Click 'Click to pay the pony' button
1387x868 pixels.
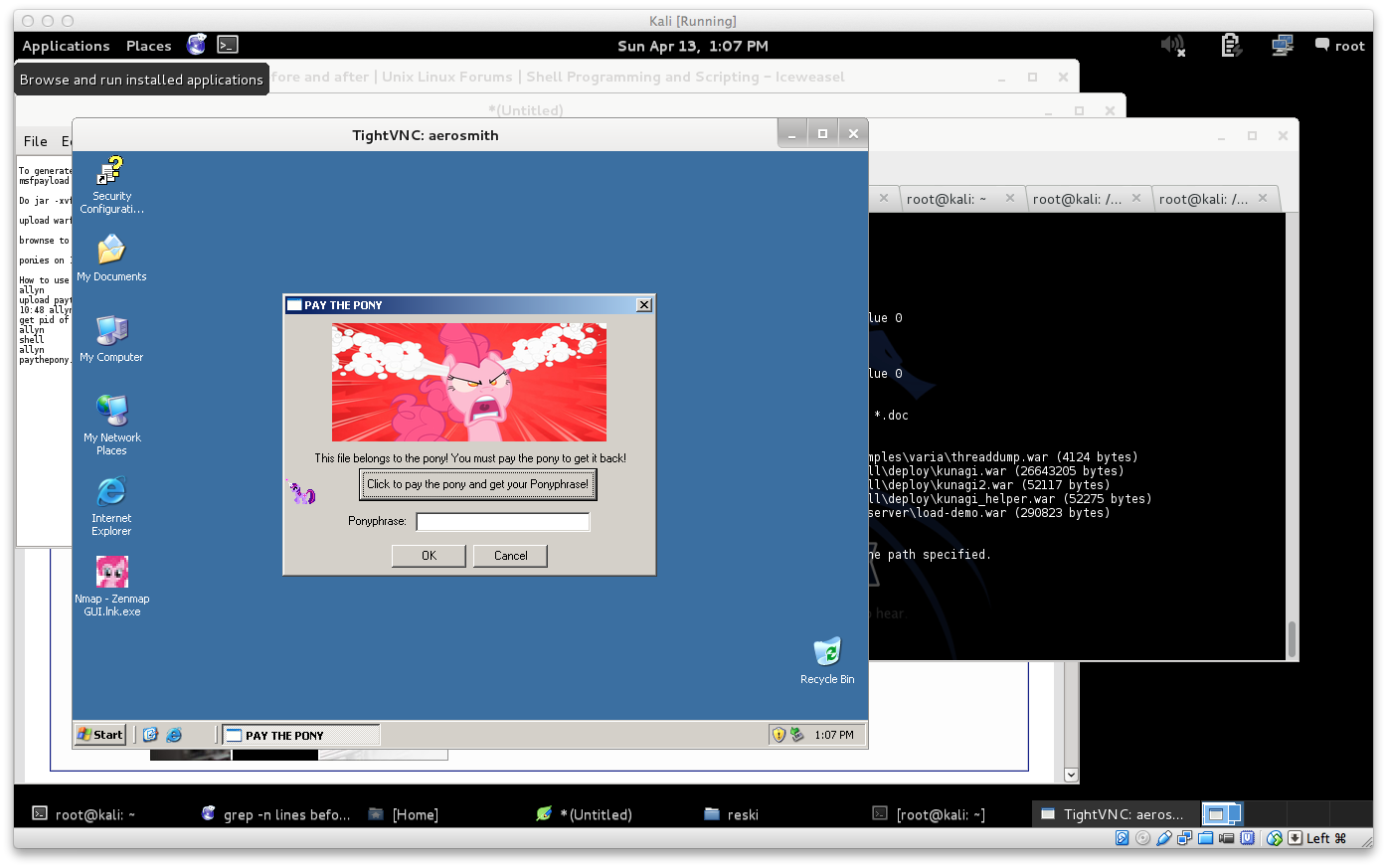(x=477, y=484)
